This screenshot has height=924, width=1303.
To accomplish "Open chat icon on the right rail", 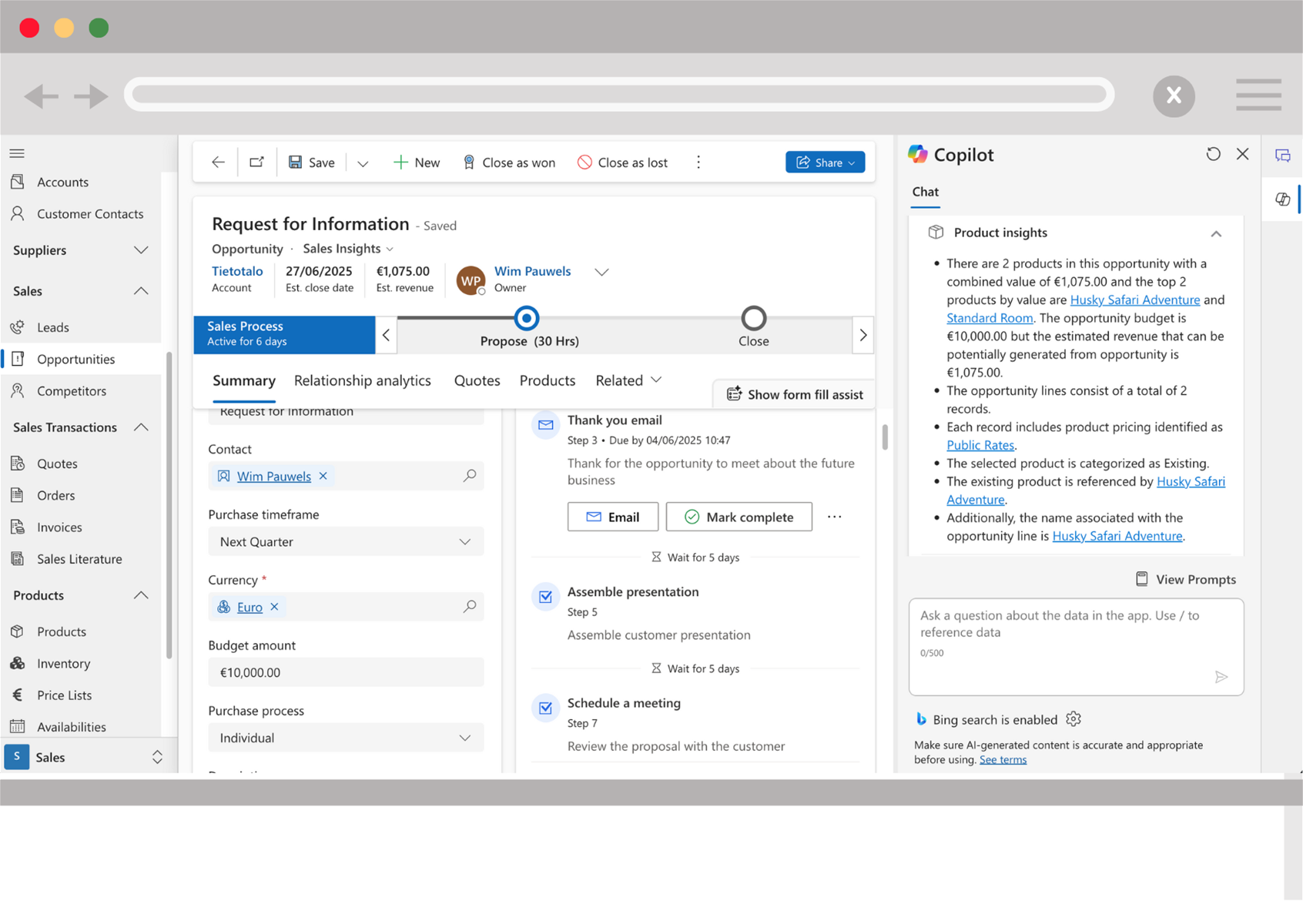I will [x=1282, y=156].
